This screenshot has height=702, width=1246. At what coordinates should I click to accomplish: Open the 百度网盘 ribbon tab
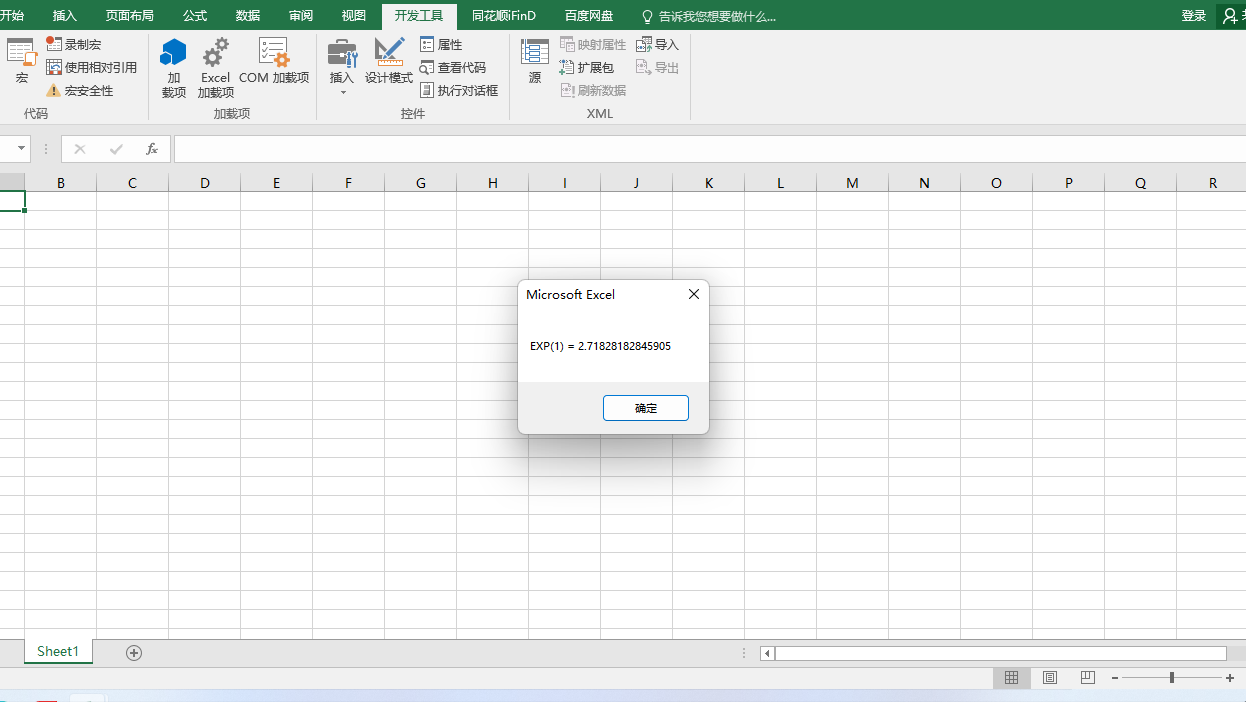[x=589, y=16]
